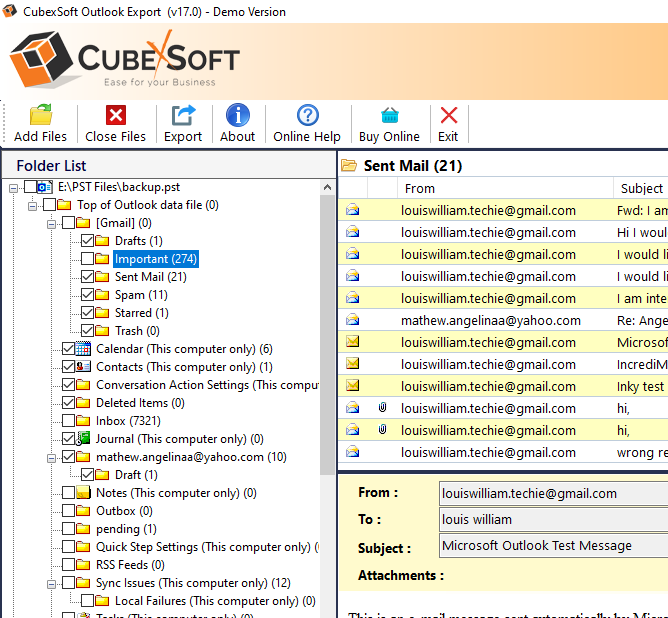Collapse the E:\PST Files\backup.pst node
This screenshot has height=618, width=668.
pyautogui.click(x=14, y=188)
